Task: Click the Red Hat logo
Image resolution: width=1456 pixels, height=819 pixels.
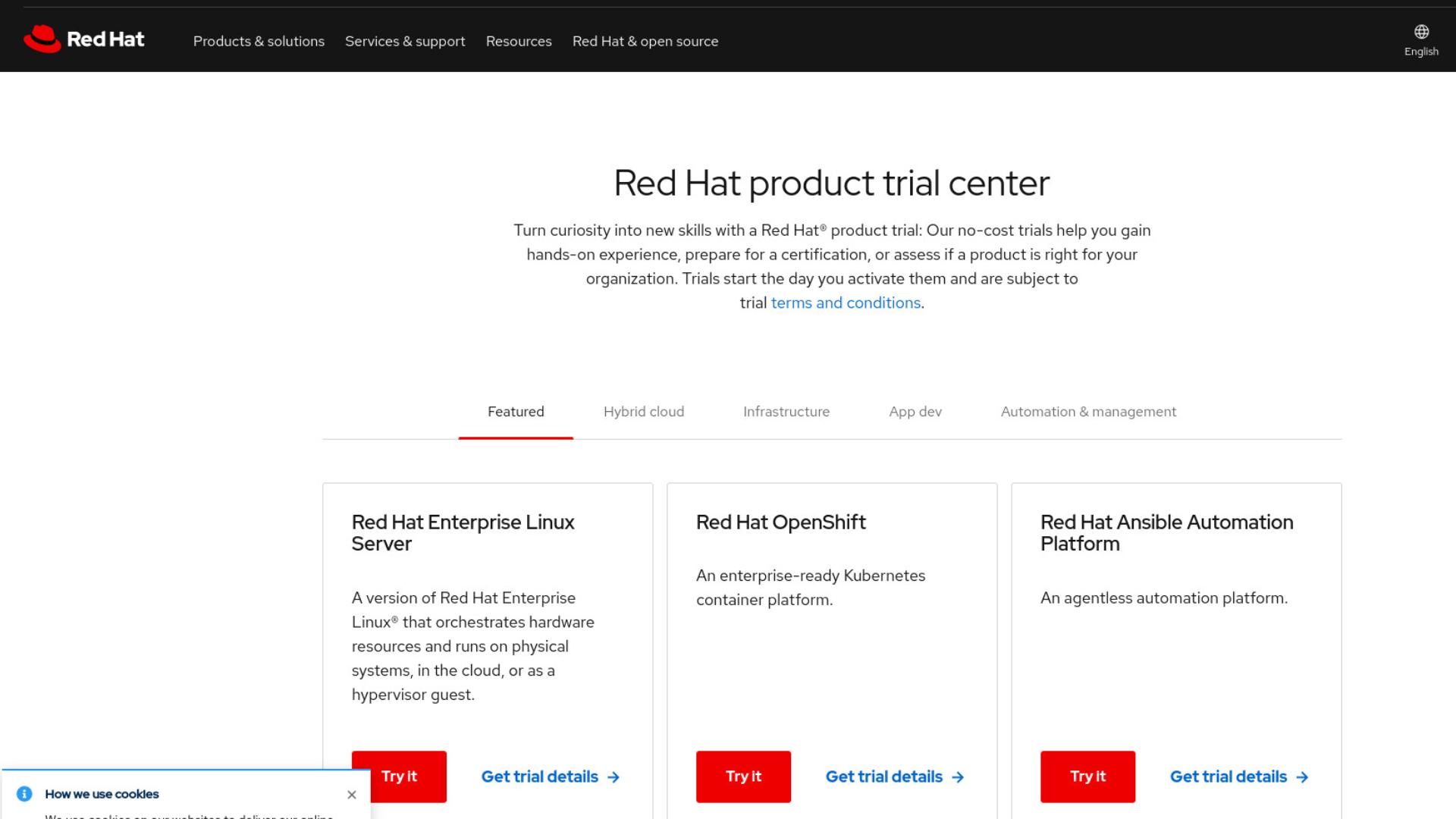Action: point(84,39)
